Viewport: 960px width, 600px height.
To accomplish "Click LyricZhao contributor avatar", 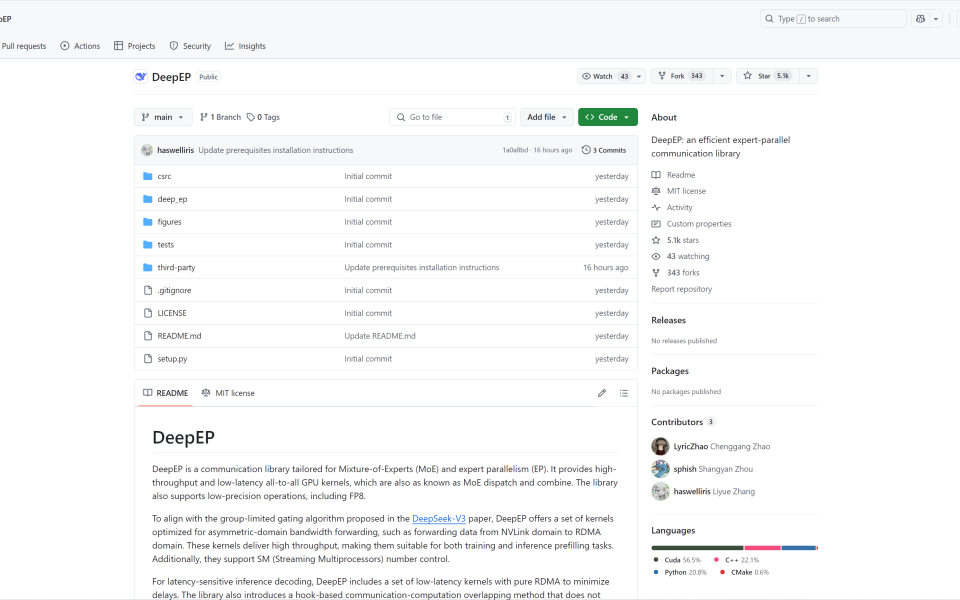I will [x=660, y=446].
